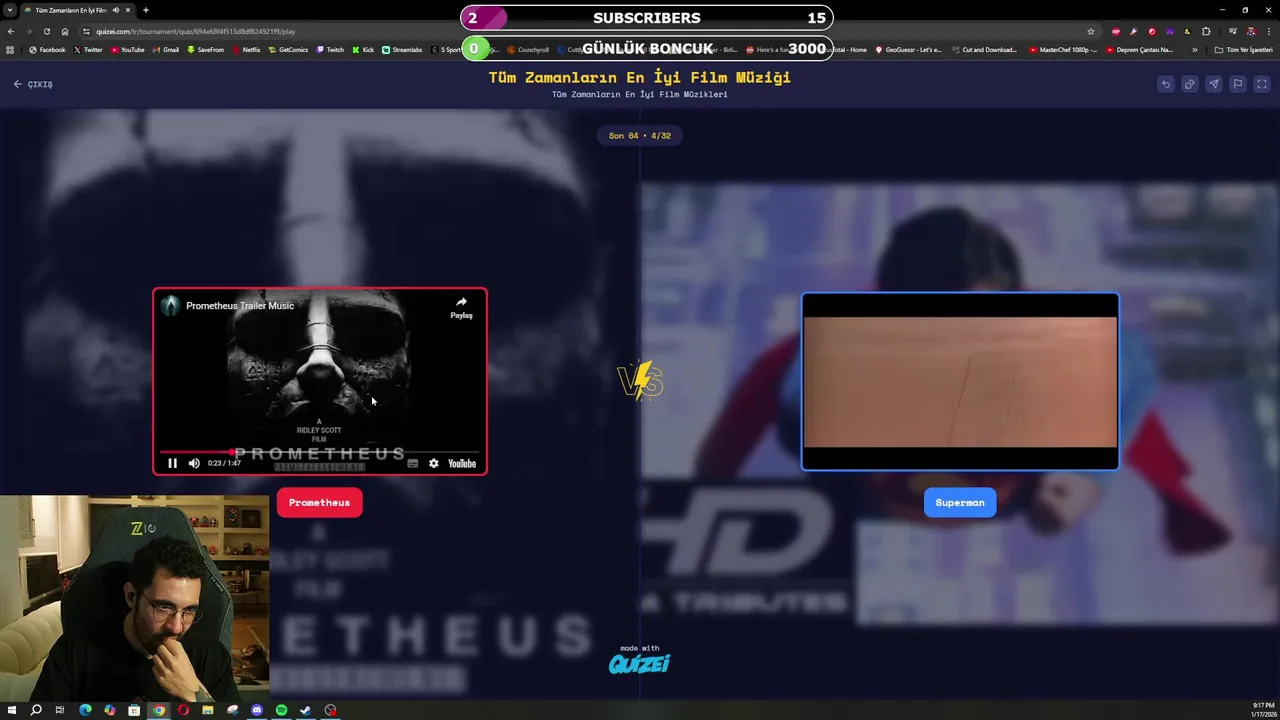The width and height of the screenshot is (1280, 720).
Task: Open the Cut and Download bookmark
Action: point(984,50)
